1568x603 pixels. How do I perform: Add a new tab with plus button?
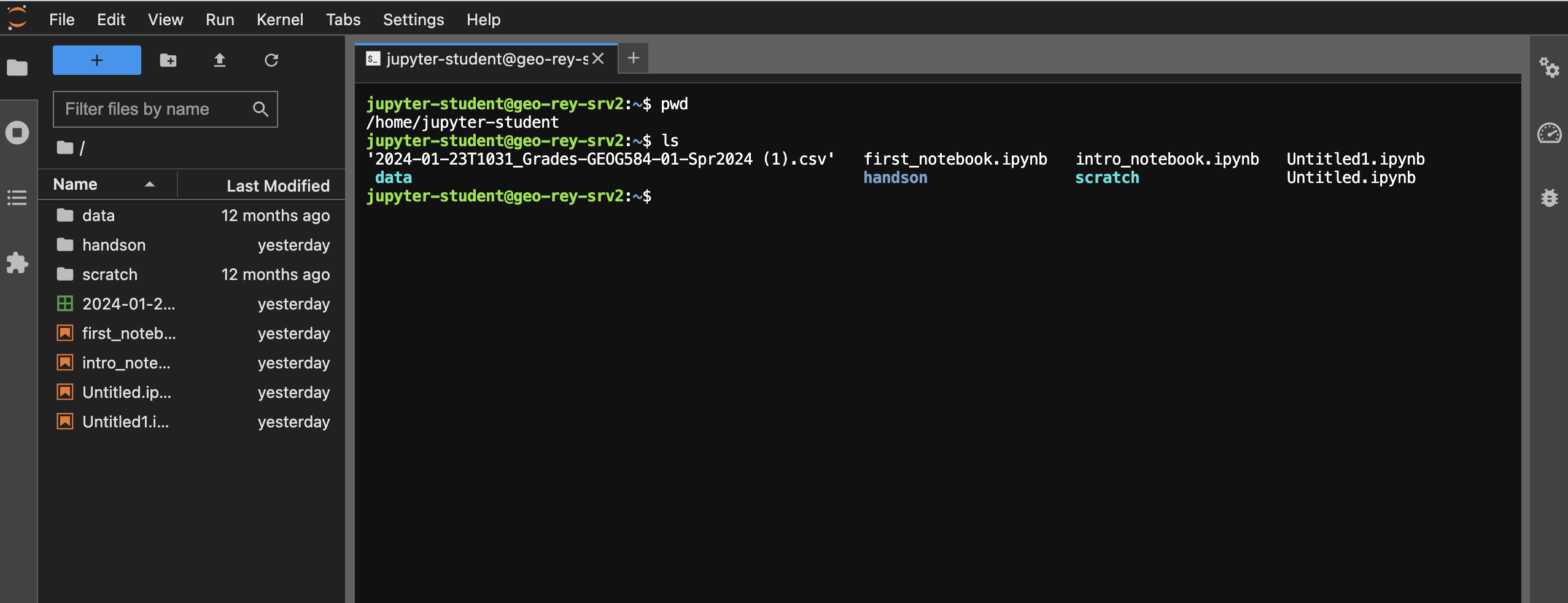634,58
